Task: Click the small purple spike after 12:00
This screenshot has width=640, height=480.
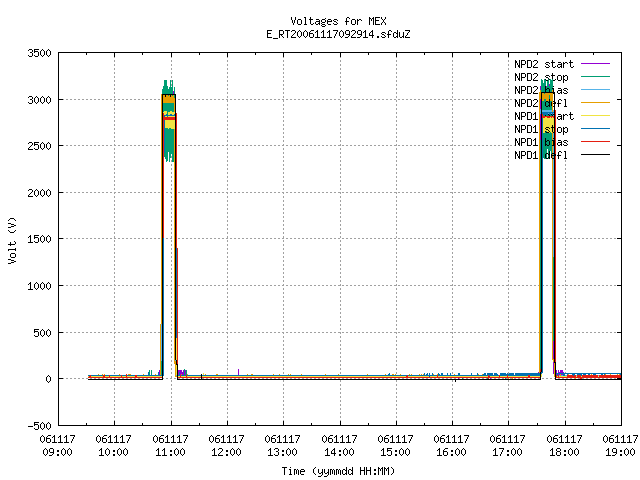Action: pyautogui.click(x=238, y=372)
